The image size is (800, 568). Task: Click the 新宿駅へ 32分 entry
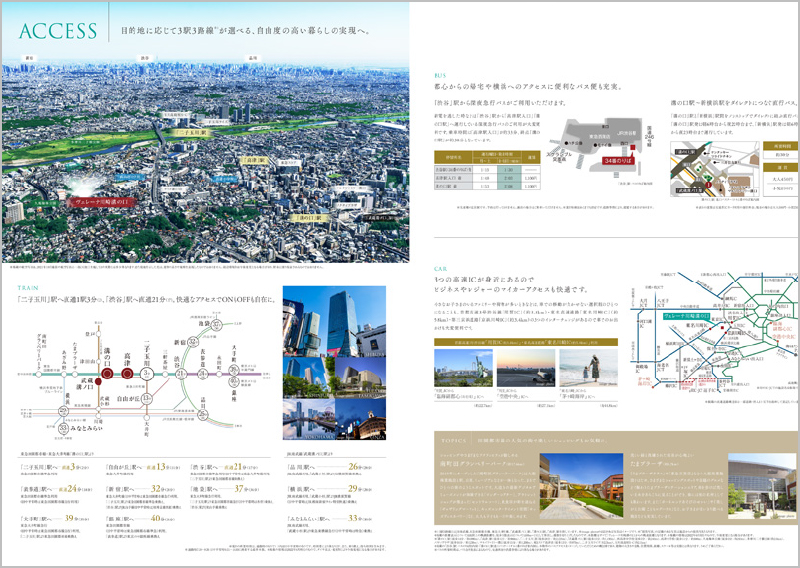(140, 489)
